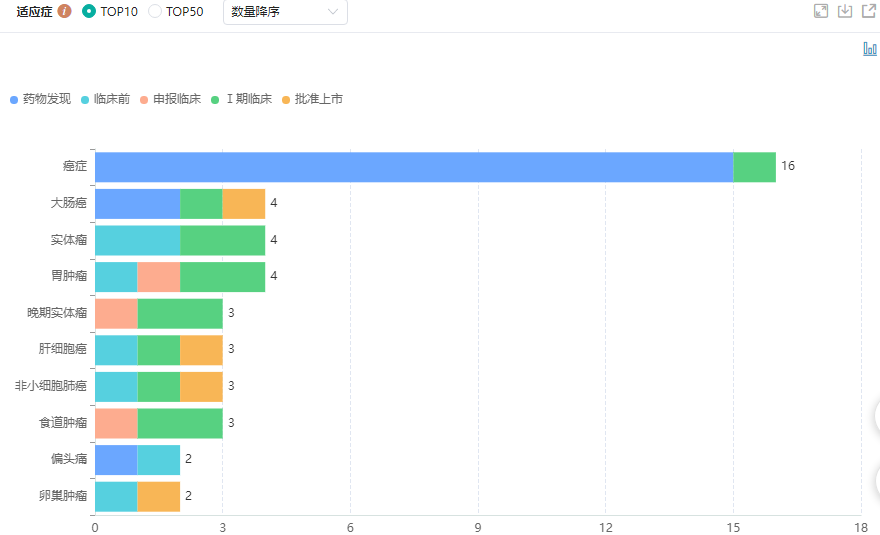The height and width of the screenshot is (535, 880).
Task: Click the orange segment of 卵巢肿瘤 bar
Action: (158, 496)
